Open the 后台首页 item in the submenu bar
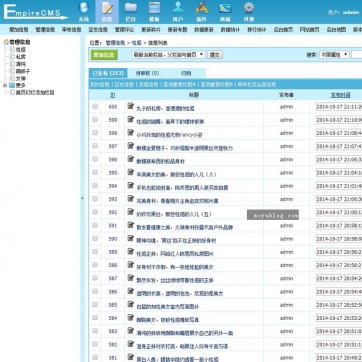Image resolution: width=362 pixels, height=362 pixels. pos(283,29)
